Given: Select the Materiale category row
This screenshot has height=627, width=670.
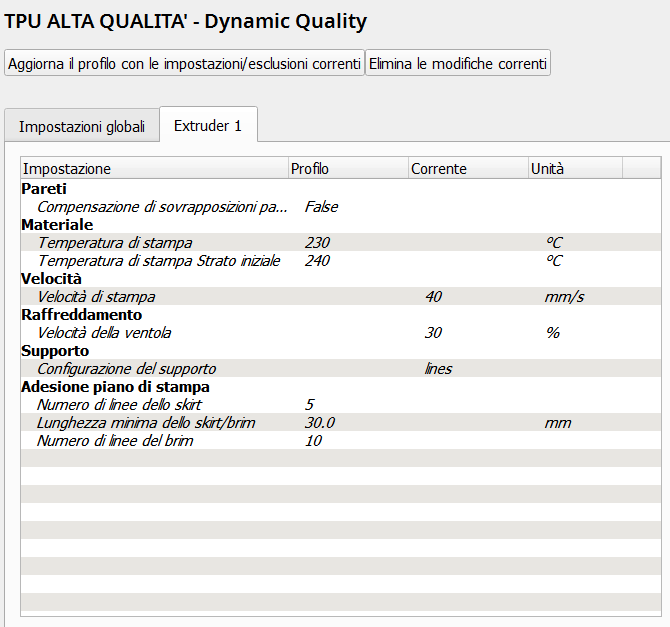Looking at the screenshot, I should tap(341, 224).
